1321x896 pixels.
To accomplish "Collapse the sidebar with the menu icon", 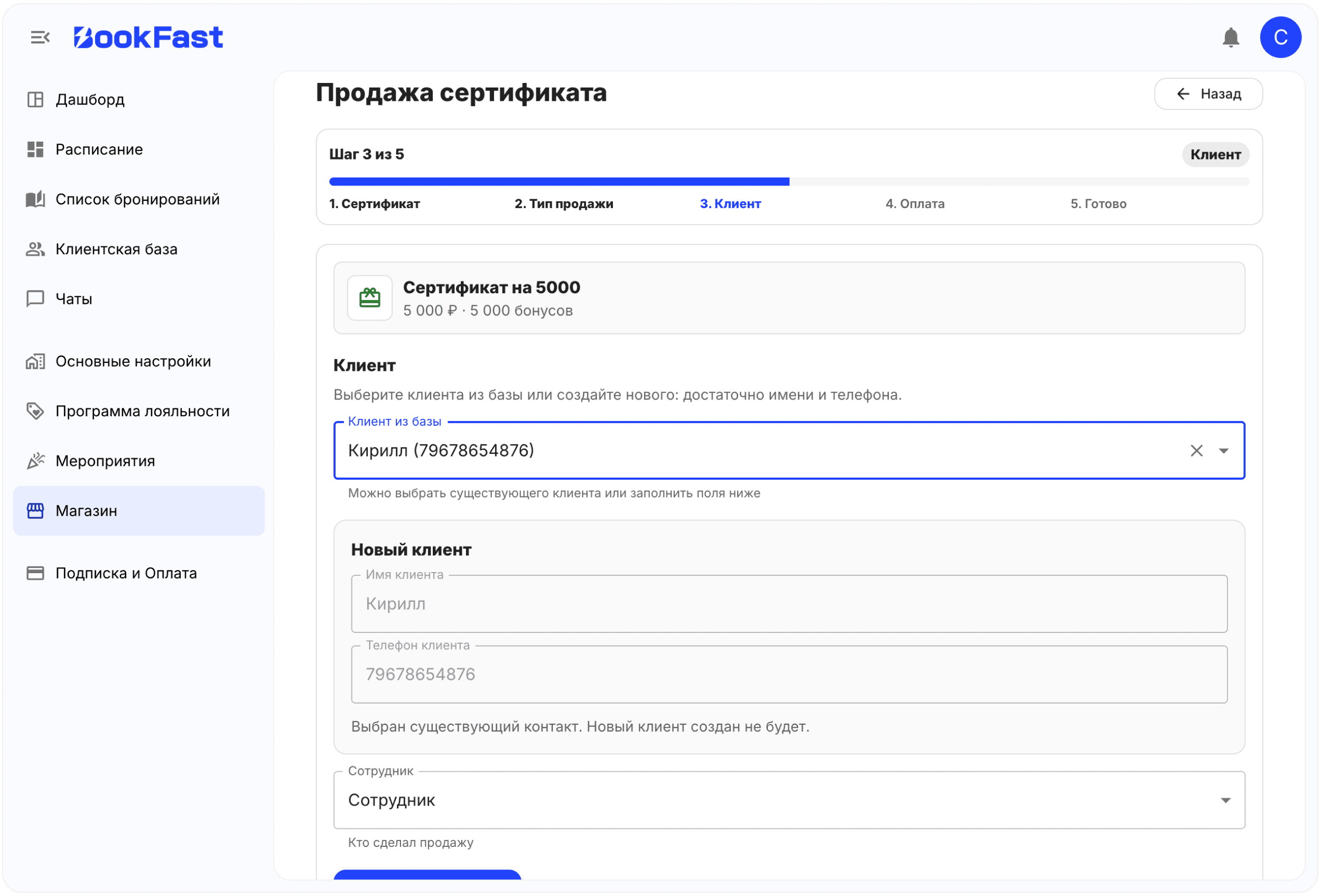I will 40,38.
